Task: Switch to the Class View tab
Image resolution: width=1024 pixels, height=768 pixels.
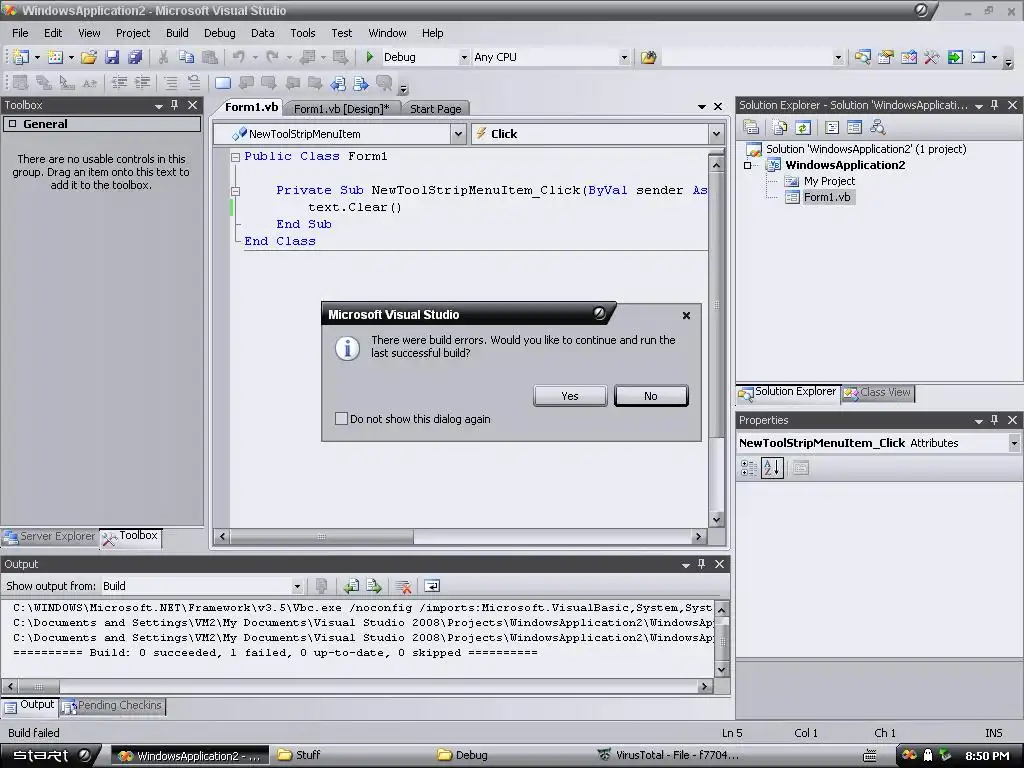Action: click(878, 392)
